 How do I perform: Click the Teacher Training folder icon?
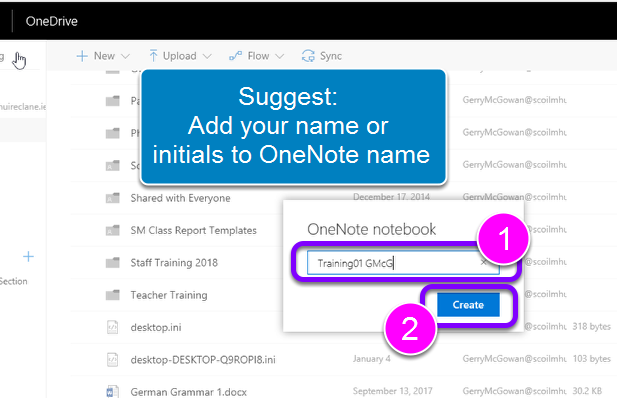coord(113,294)
